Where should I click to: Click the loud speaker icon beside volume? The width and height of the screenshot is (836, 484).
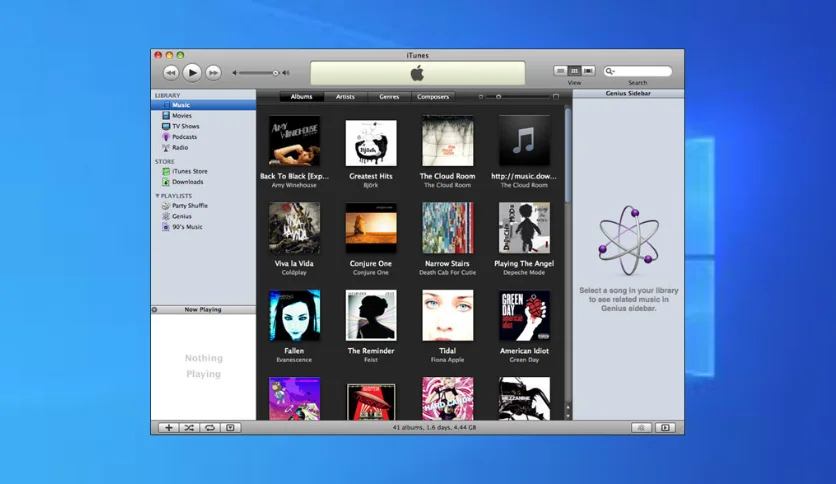coord(286,73)
